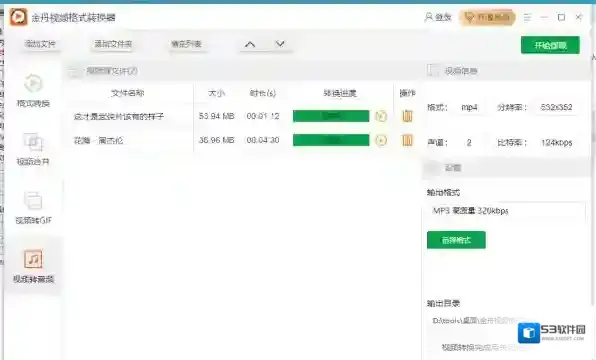Viewport: 596px width, 360px height.
Task: Click the 124kbps bitrate value
Action: pyautogui.click(x=556, y=143)
